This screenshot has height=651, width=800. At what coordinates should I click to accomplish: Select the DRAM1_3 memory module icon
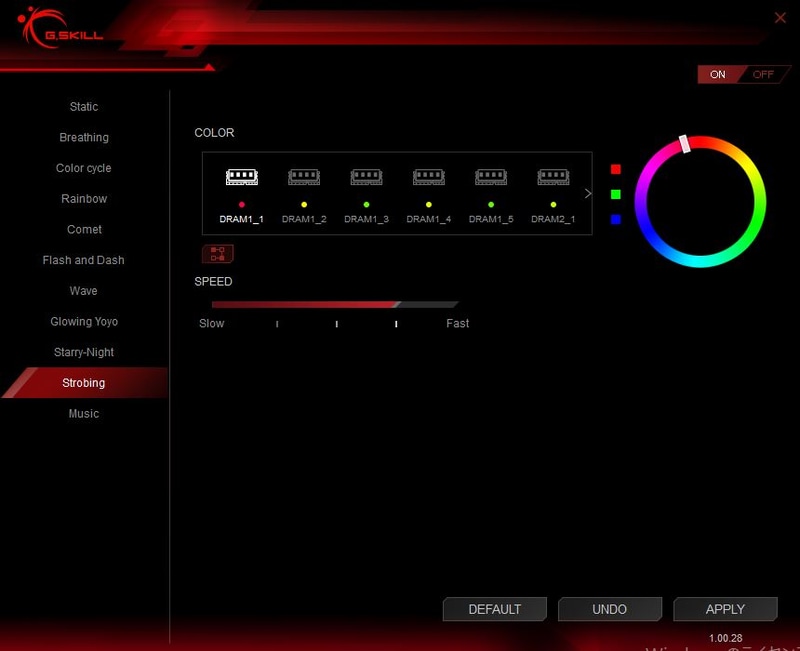[x=366, y=177]
